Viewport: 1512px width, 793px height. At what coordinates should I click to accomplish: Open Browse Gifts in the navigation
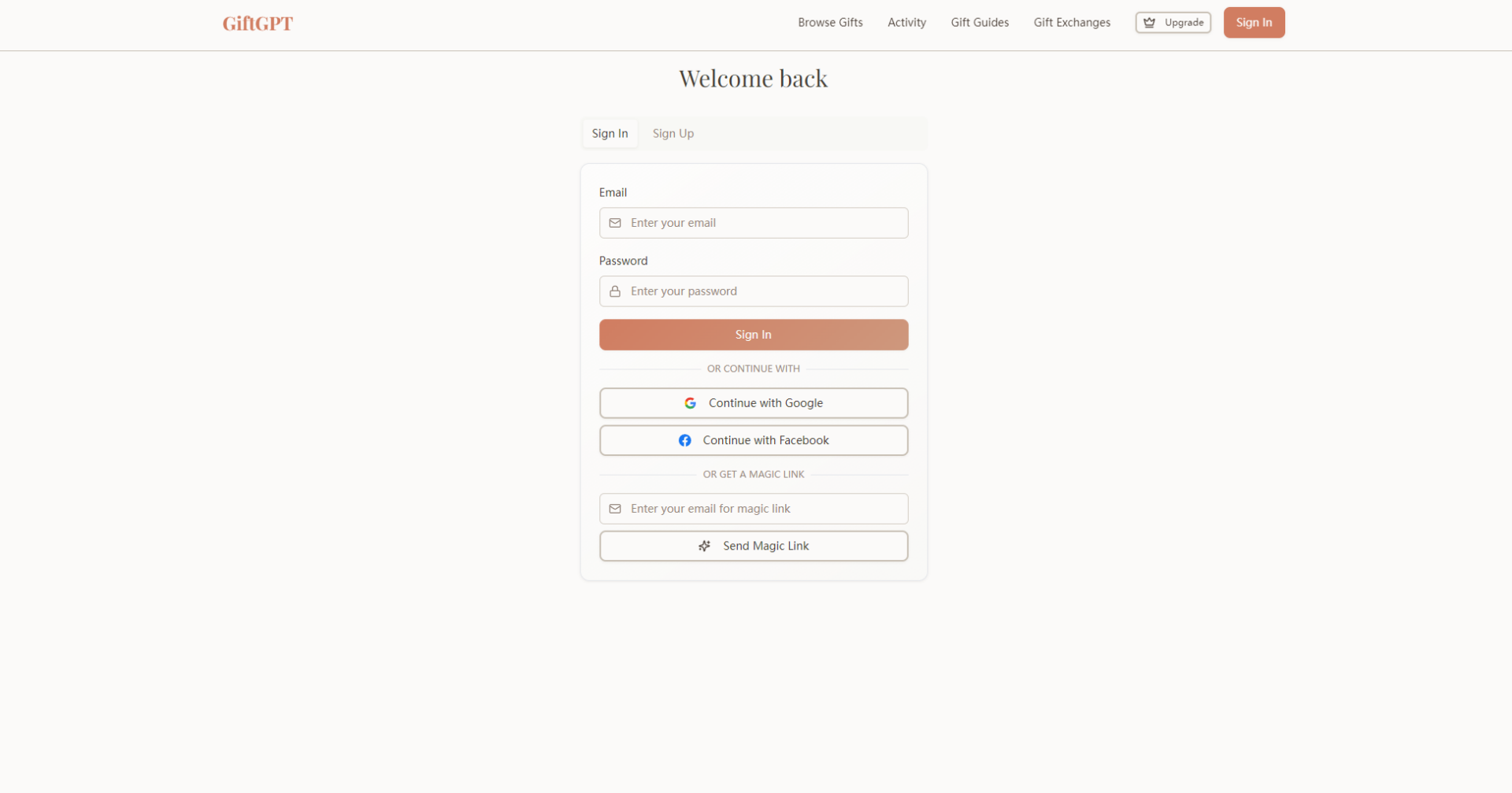click(830, 23)
